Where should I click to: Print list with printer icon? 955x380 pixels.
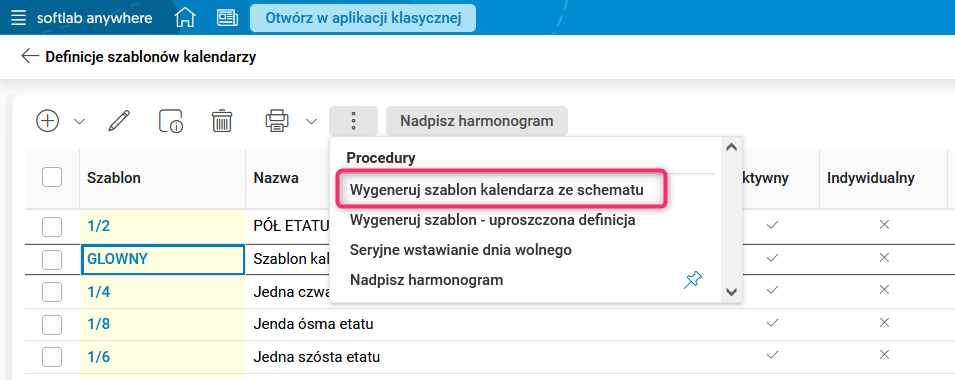[277, 121]
